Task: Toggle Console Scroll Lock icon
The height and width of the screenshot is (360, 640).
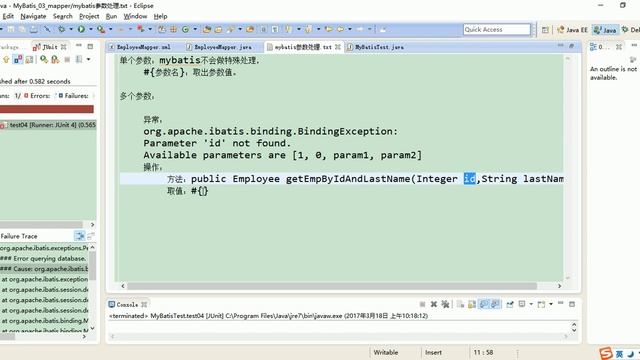Action: (472, 304)
